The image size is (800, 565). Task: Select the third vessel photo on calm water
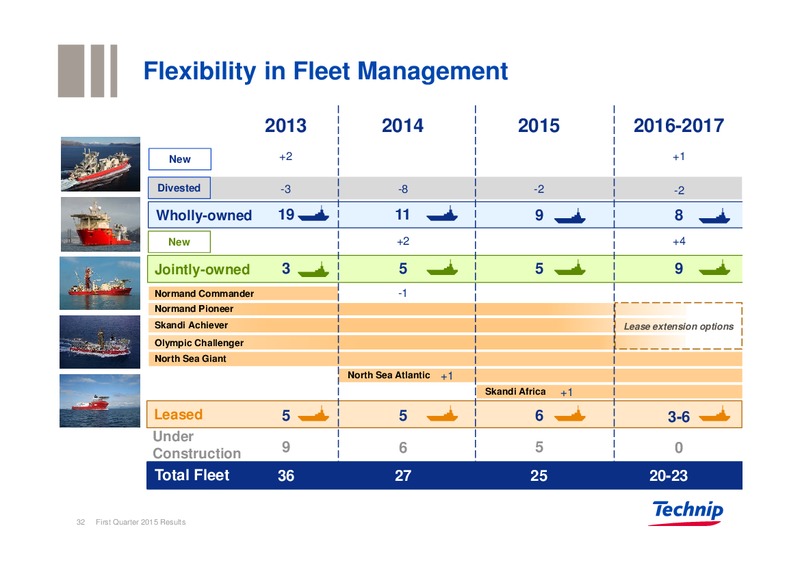point(99,283)
